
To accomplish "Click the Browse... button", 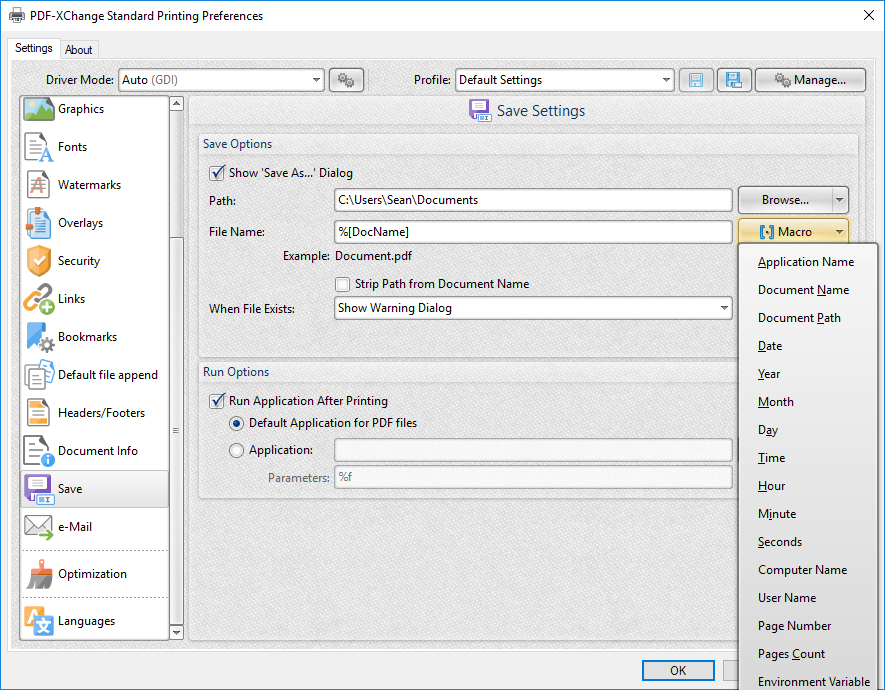I will [x=785, y=200].
